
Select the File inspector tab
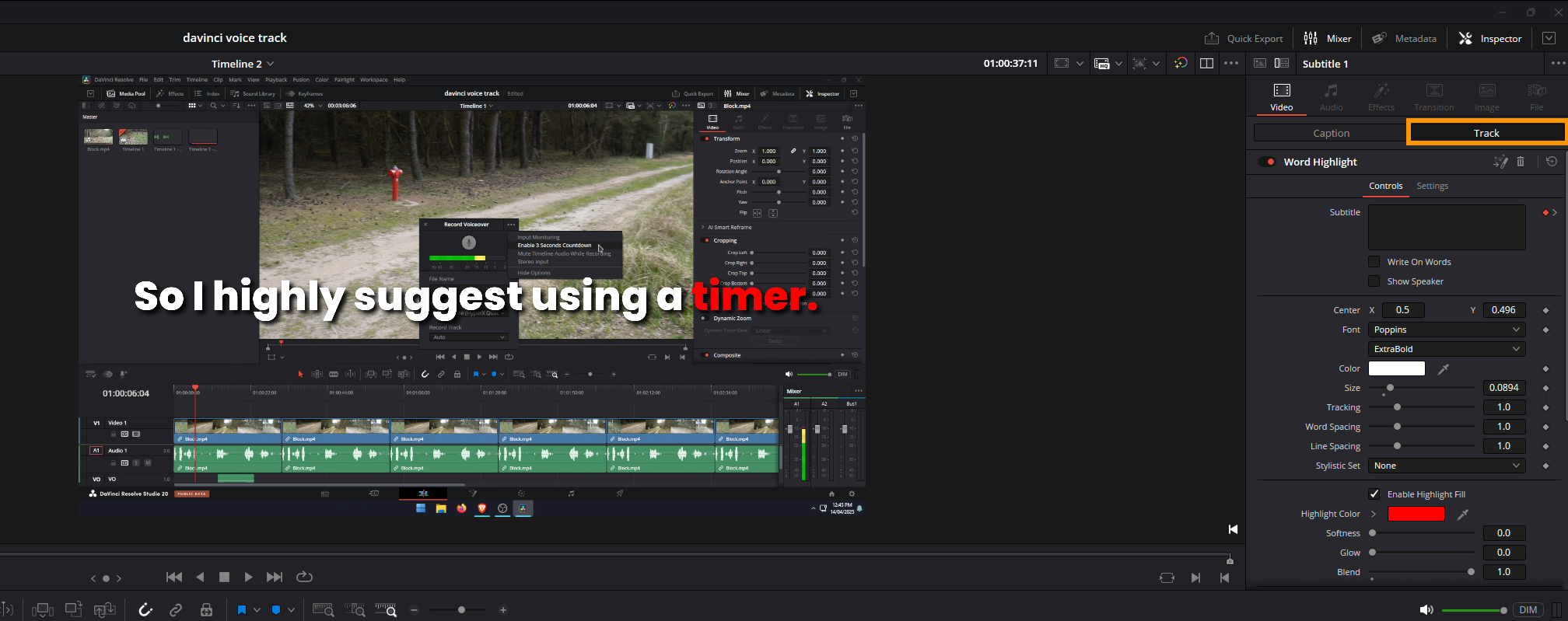tap(1537, 98)
